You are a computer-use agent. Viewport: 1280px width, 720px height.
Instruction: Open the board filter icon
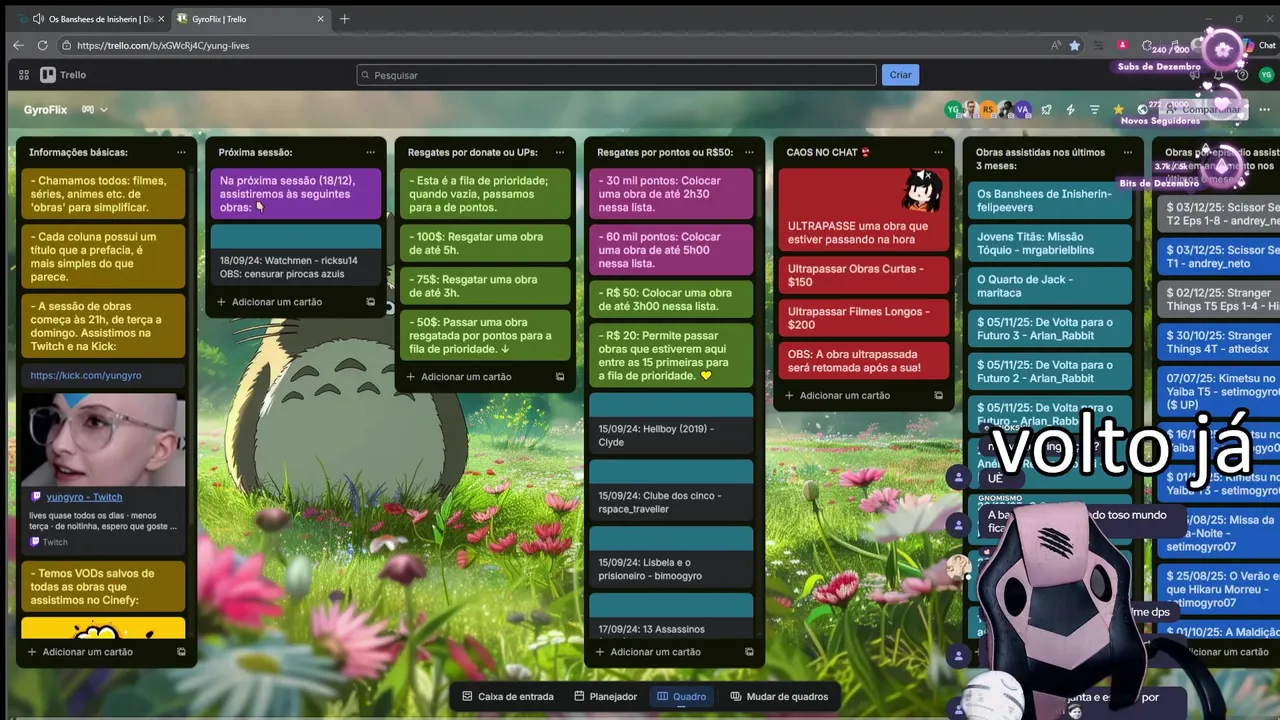[x=1094, y=110]
